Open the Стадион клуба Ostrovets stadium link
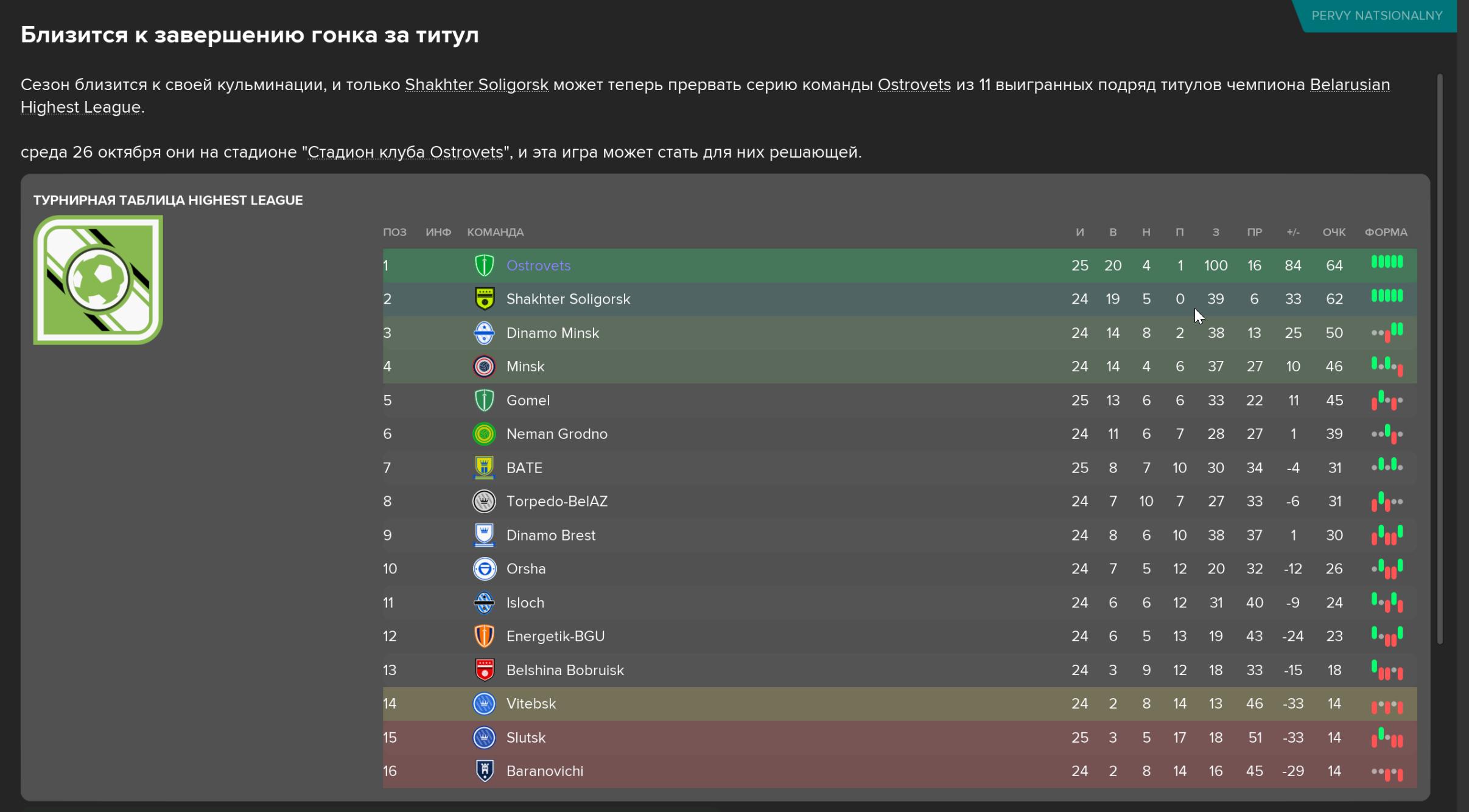Viewport: 1469px width, 812px height. [x=405, y=152]
